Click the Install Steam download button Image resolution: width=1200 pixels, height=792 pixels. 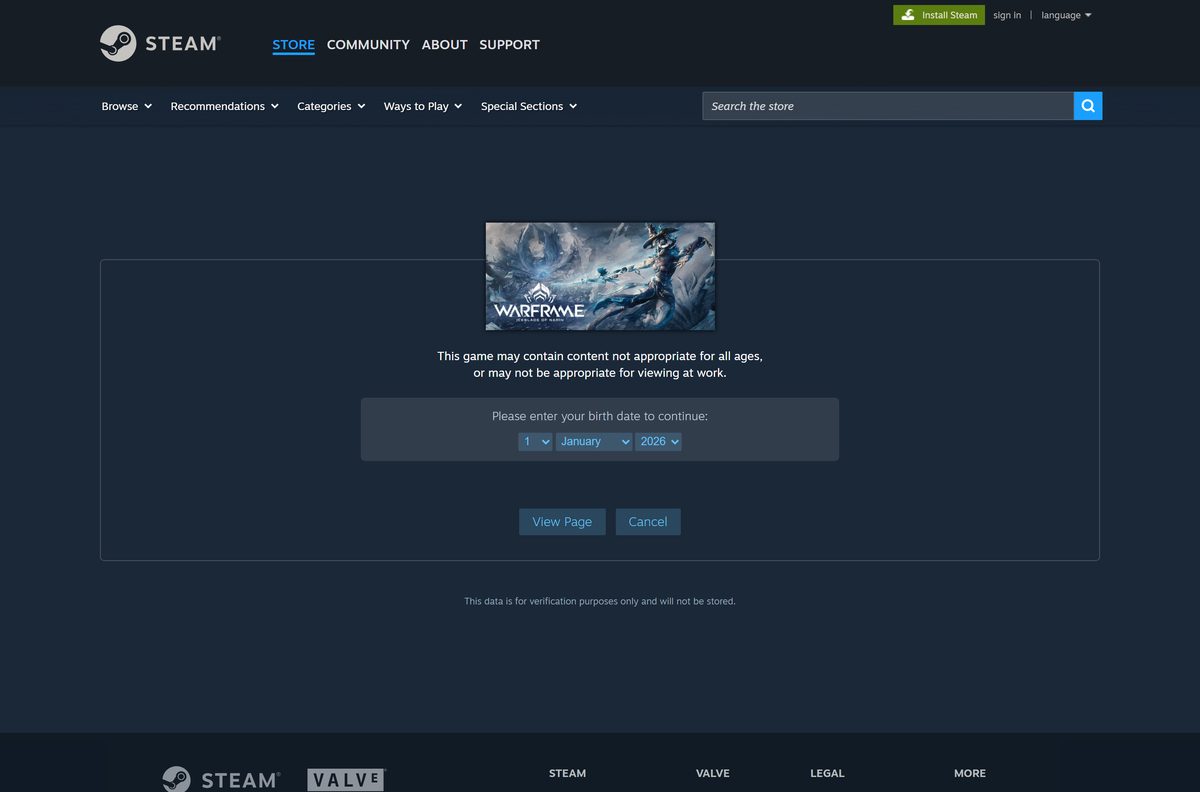tap(939, 15)
